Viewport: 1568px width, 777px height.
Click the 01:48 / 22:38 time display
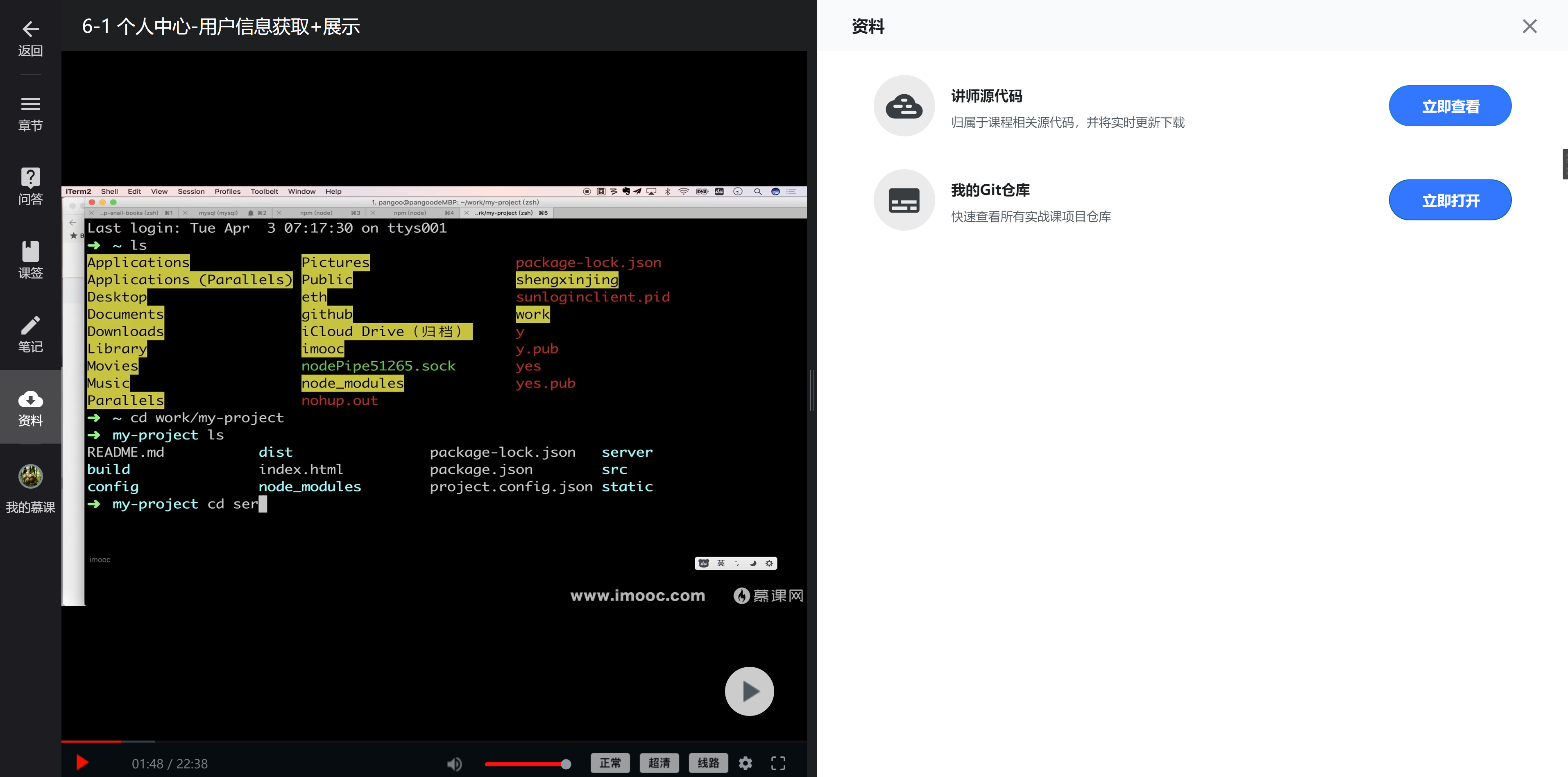[x=170, y=763]
